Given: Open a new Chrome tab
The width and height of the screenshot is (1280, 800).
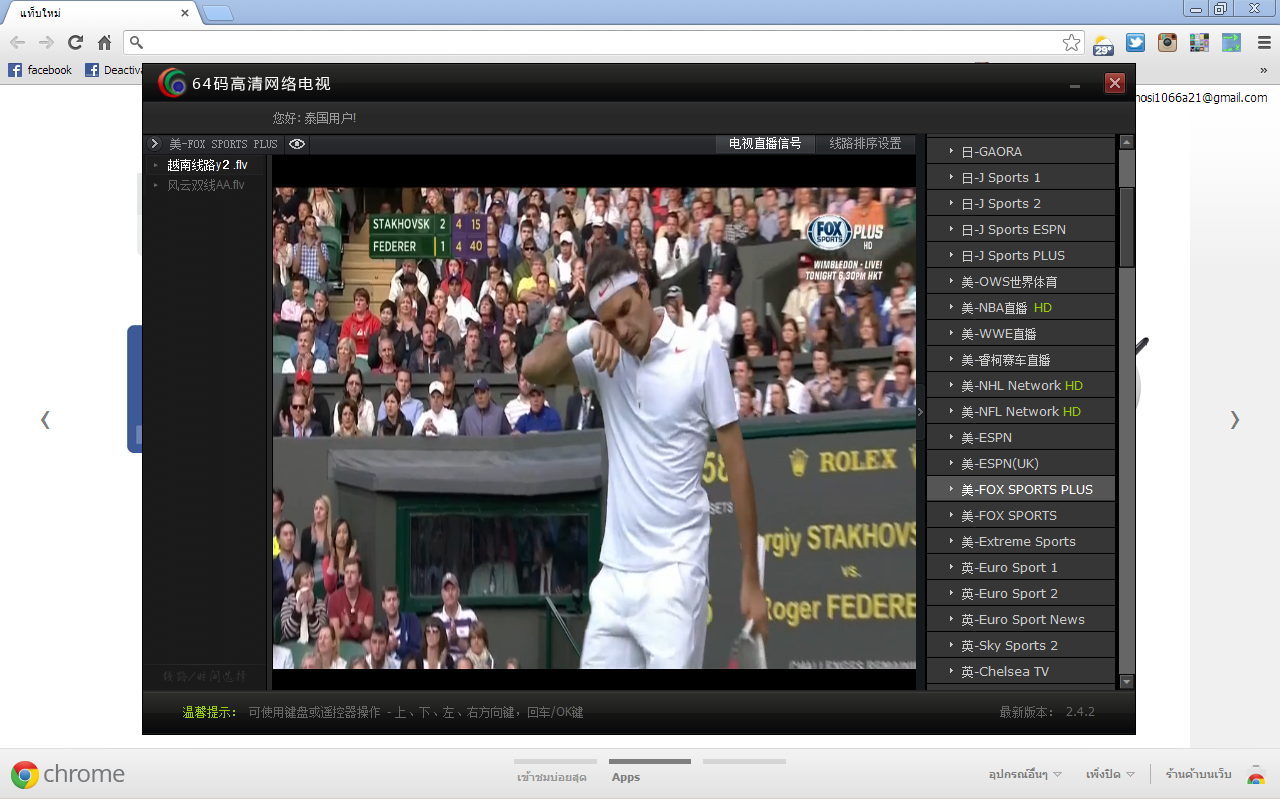Looking at the screenshot, I should click(218, 13).
